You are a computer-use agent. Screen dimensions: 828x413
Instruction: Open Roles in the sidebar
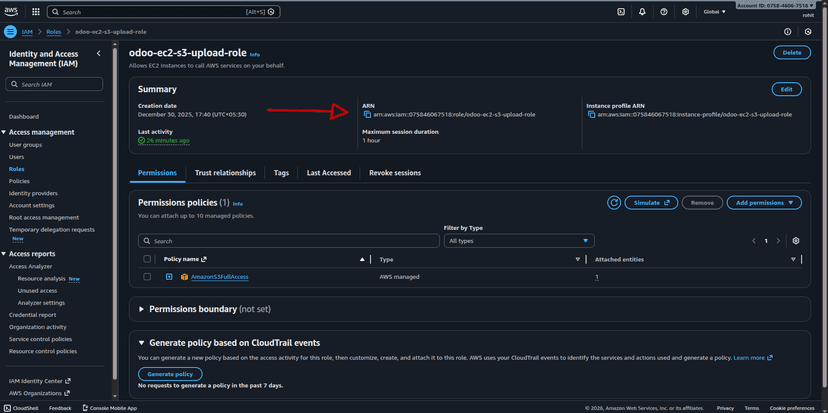(x=17, y=169)
